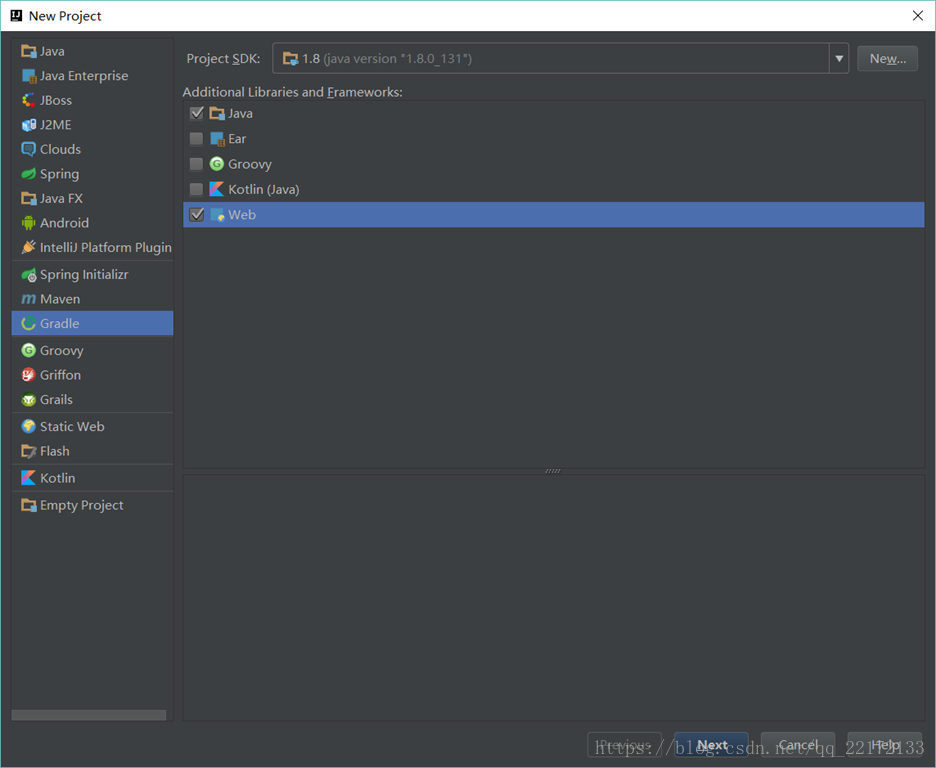Click the Clouds icon
The height and width of the screenshot is (768, 936).
click(29, 149)
